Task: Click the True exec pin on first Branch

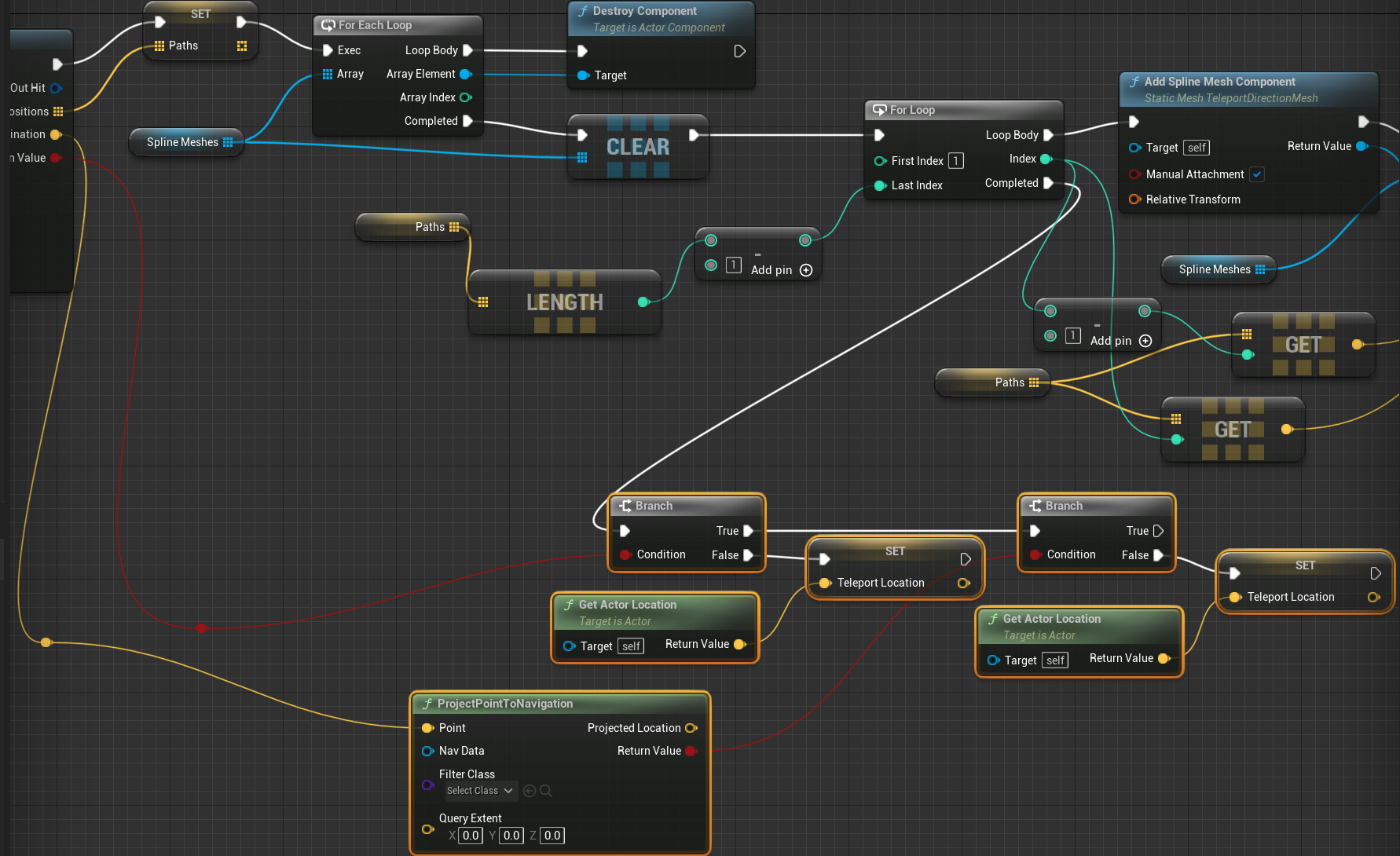Action: tap(748, 531)
